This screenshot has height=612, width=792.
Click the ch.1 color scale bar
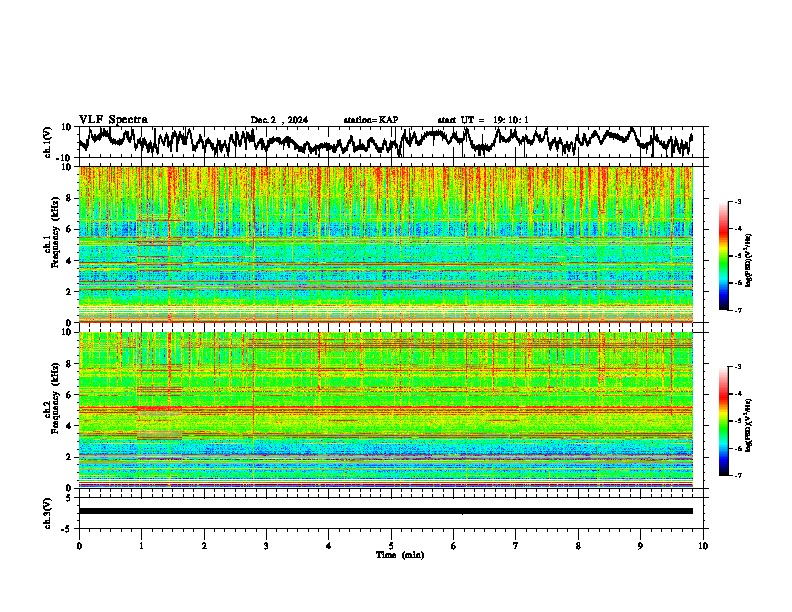click(724, 256)
